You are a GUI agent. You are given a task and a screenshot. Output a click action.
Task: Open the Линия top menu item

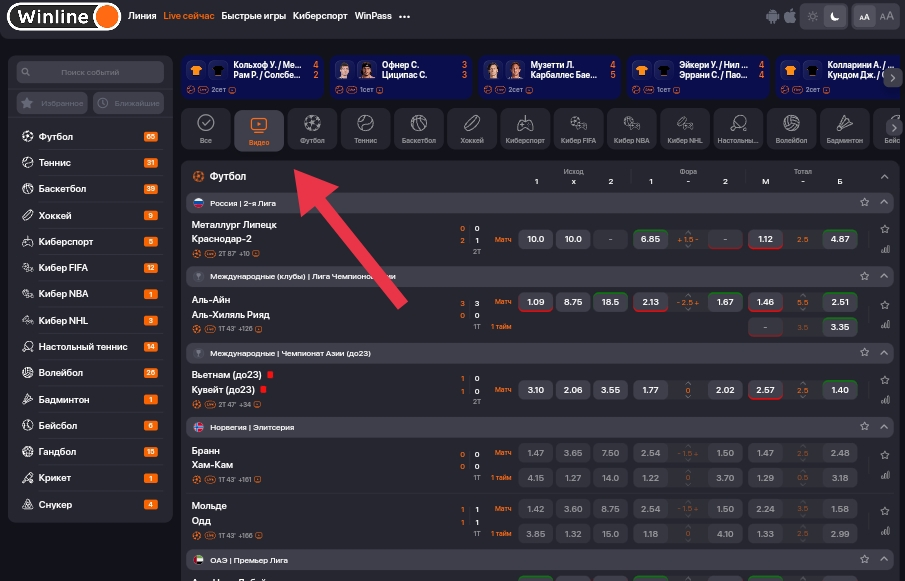[142, 16]
